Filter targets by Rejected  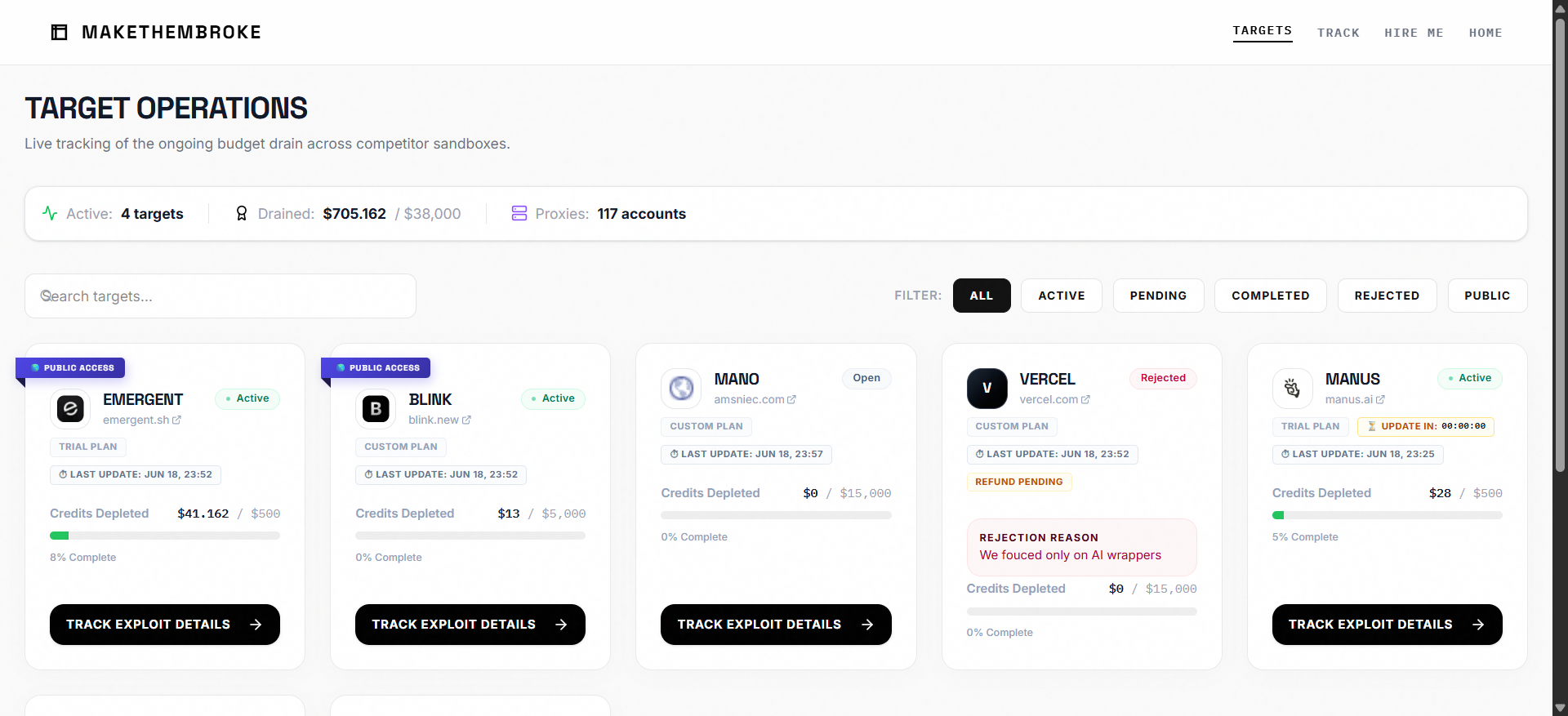pos(1387,296)
